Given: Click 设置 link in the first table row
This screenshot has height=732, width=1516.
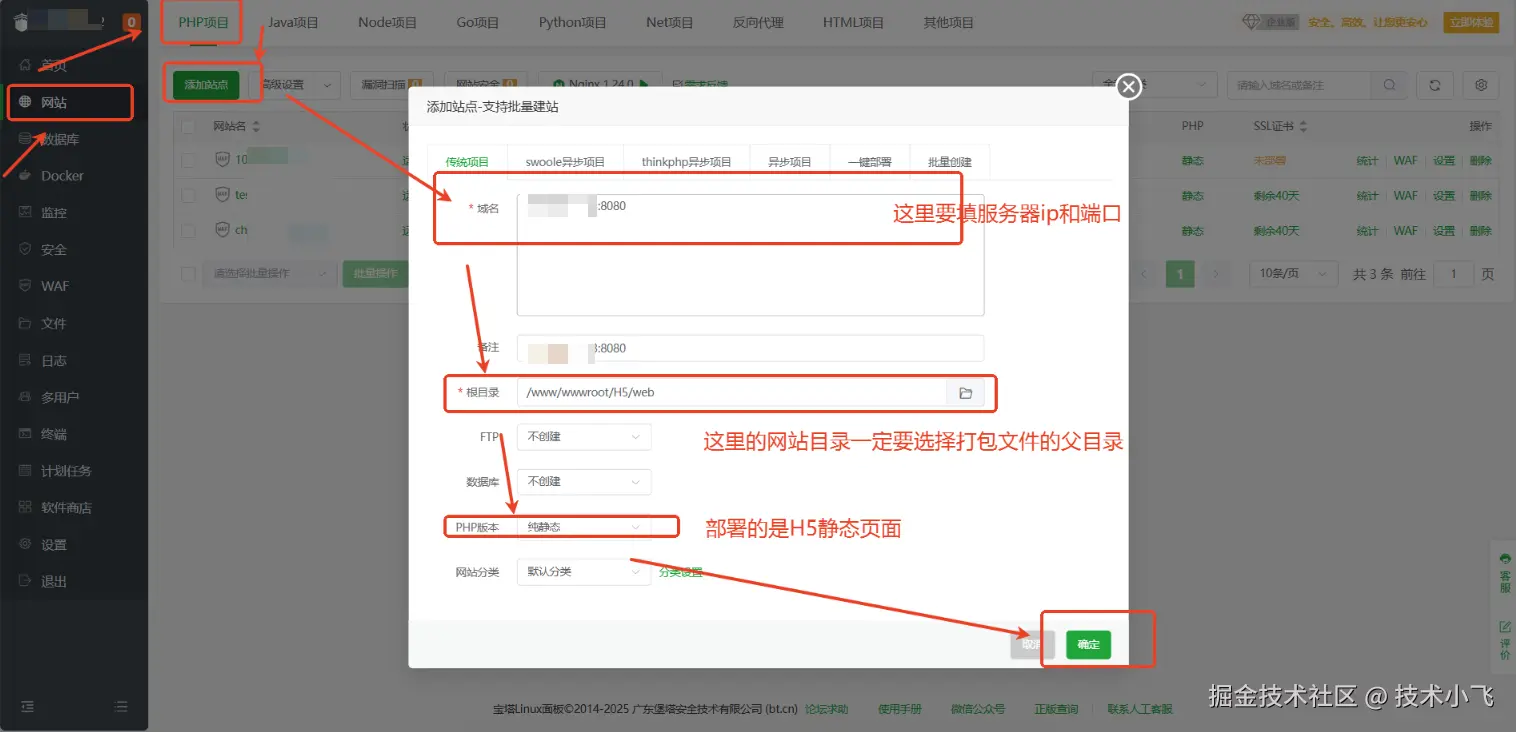Looking at the screenshot, I should [1443, 160].
